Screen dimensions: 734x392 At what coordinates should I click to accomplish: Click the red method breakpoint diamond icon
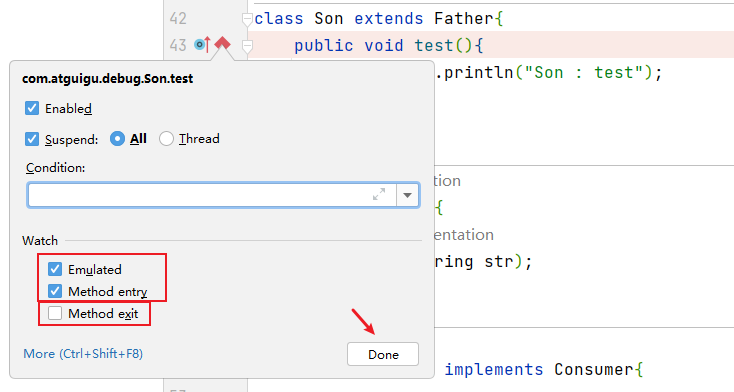[222, 44]
